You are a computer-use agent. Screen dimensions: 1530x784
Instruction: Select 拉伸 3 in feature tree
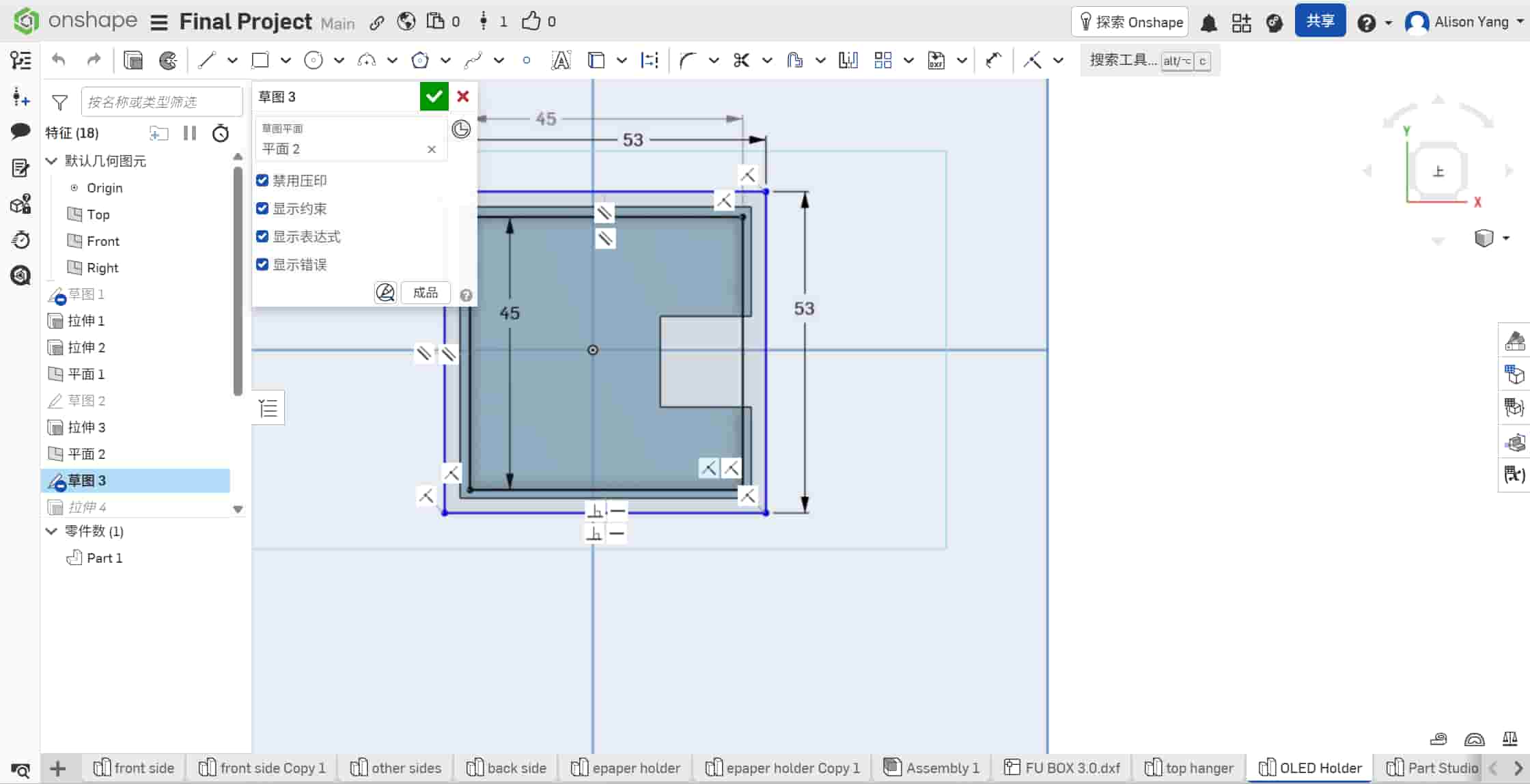[x=85, y=428]
